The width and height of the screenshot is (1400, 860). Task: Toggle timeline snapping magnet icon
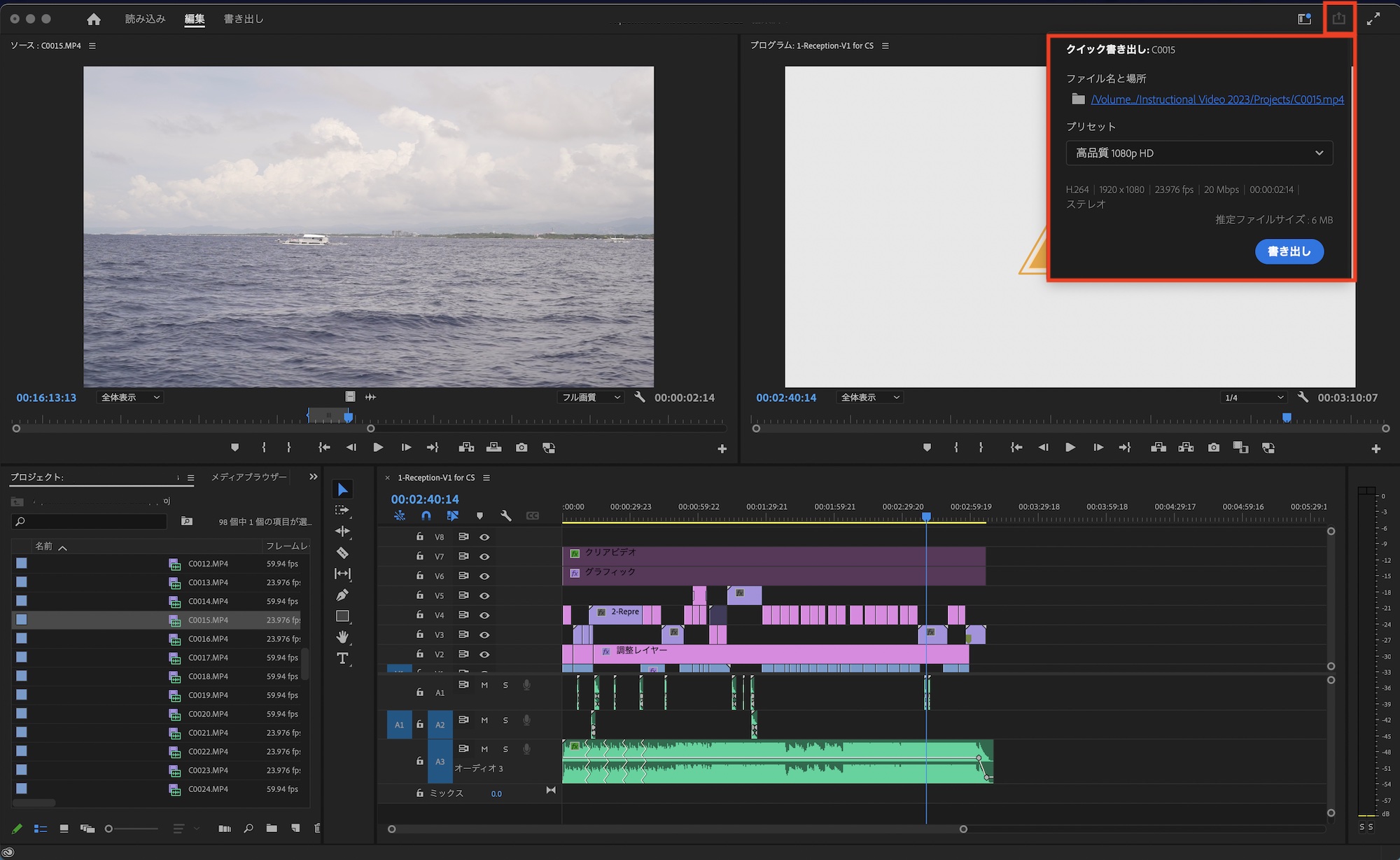[x=426, y=515]
